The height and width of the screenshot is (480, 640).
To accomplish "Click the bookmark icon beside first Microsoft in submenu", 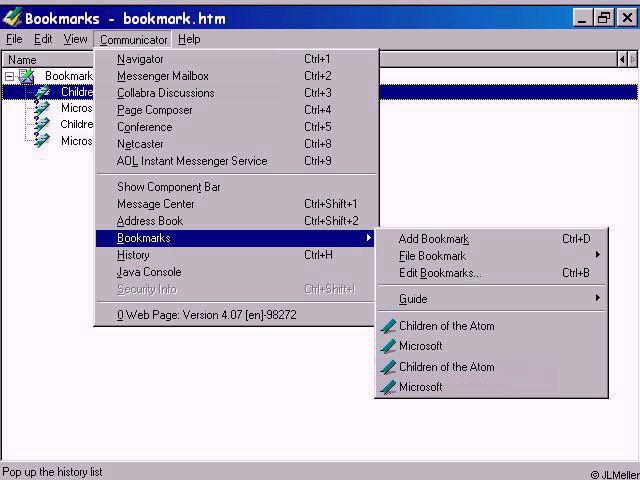I will (x=388, y=346).
